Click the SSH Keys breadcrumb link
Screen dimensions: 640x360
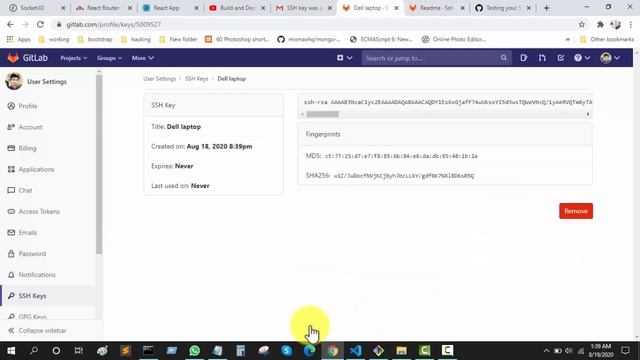click(x=197, y=79)
